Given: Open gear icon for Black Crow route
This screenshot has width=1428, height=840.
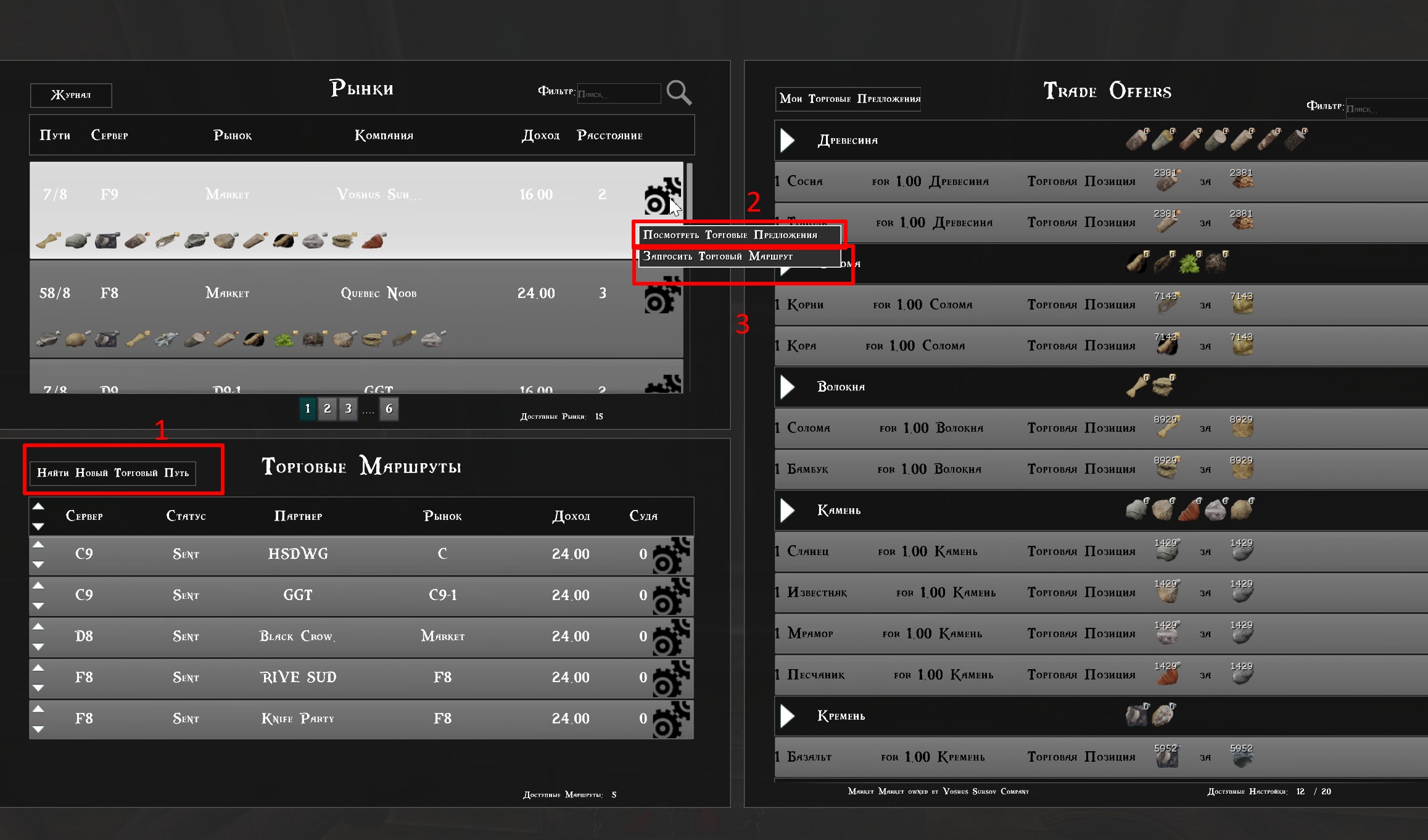Looking at the screenshot, I should [x=670, y=637].
